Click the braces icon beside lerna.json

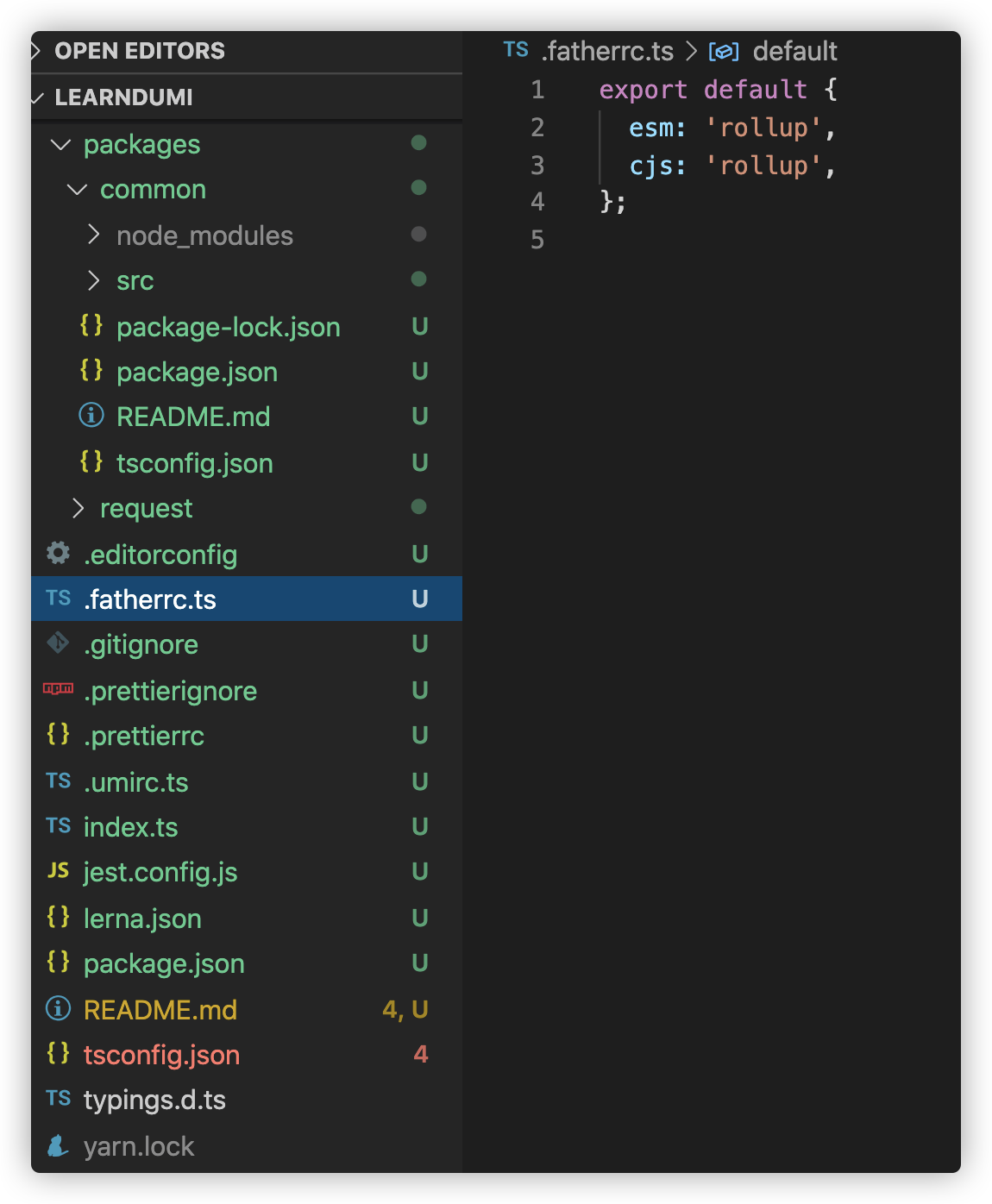pos(58,917)
